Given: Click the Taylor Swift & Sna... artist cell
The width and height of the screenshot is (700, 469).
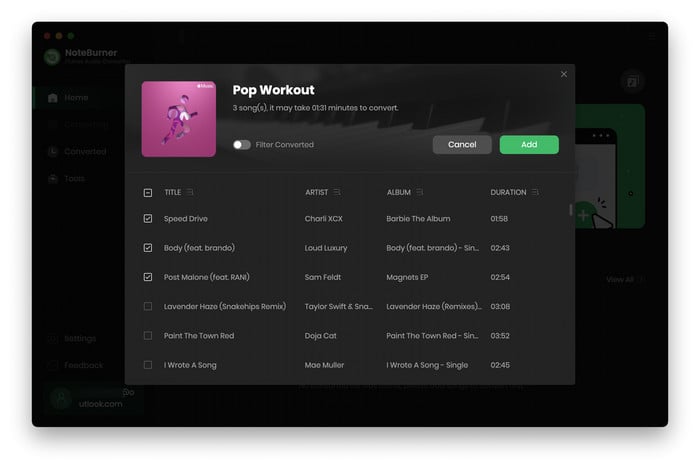Looking at the screenshot, I should tap(338, 306).
